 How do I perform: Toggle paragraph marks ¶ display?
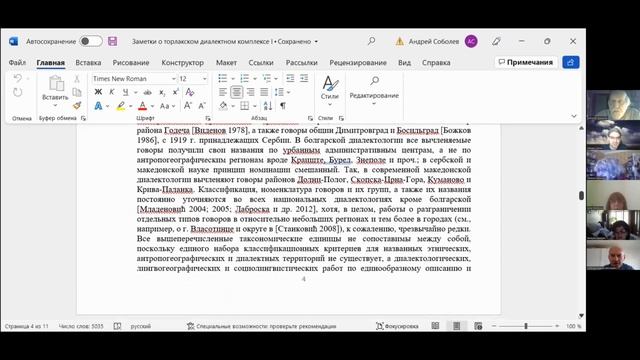pyautogui.click(x=282, y=106)
